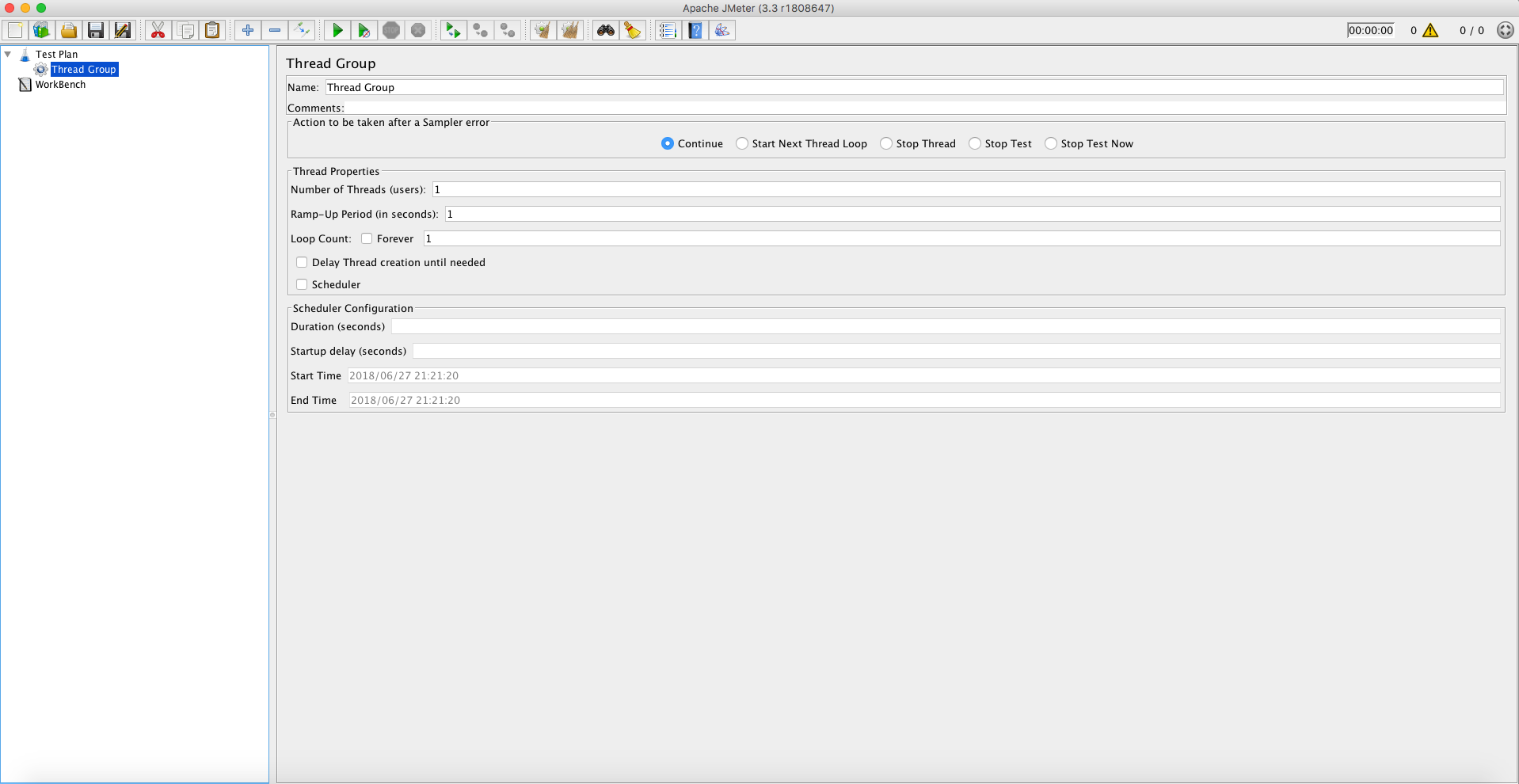Click the Start Time field
The width and height of the screenshot is (1519, 784).
(924, 375)
